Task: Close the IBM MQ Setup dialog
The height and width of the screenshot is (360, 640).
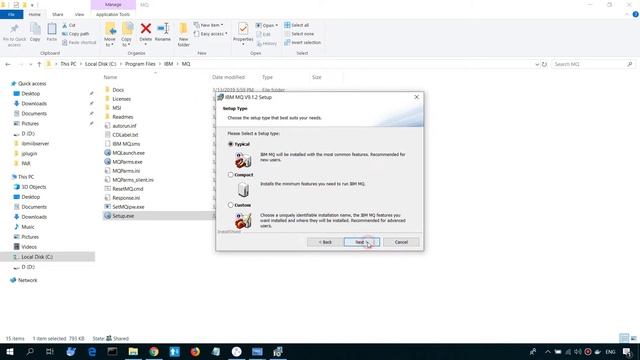Action: click(x=416, y=97)
